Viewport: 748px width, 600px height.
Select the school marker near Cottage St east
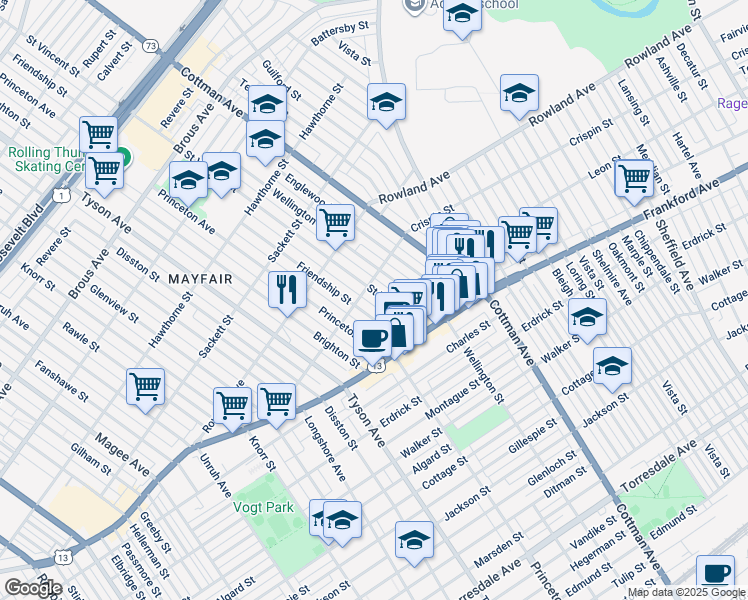point(613,369)
